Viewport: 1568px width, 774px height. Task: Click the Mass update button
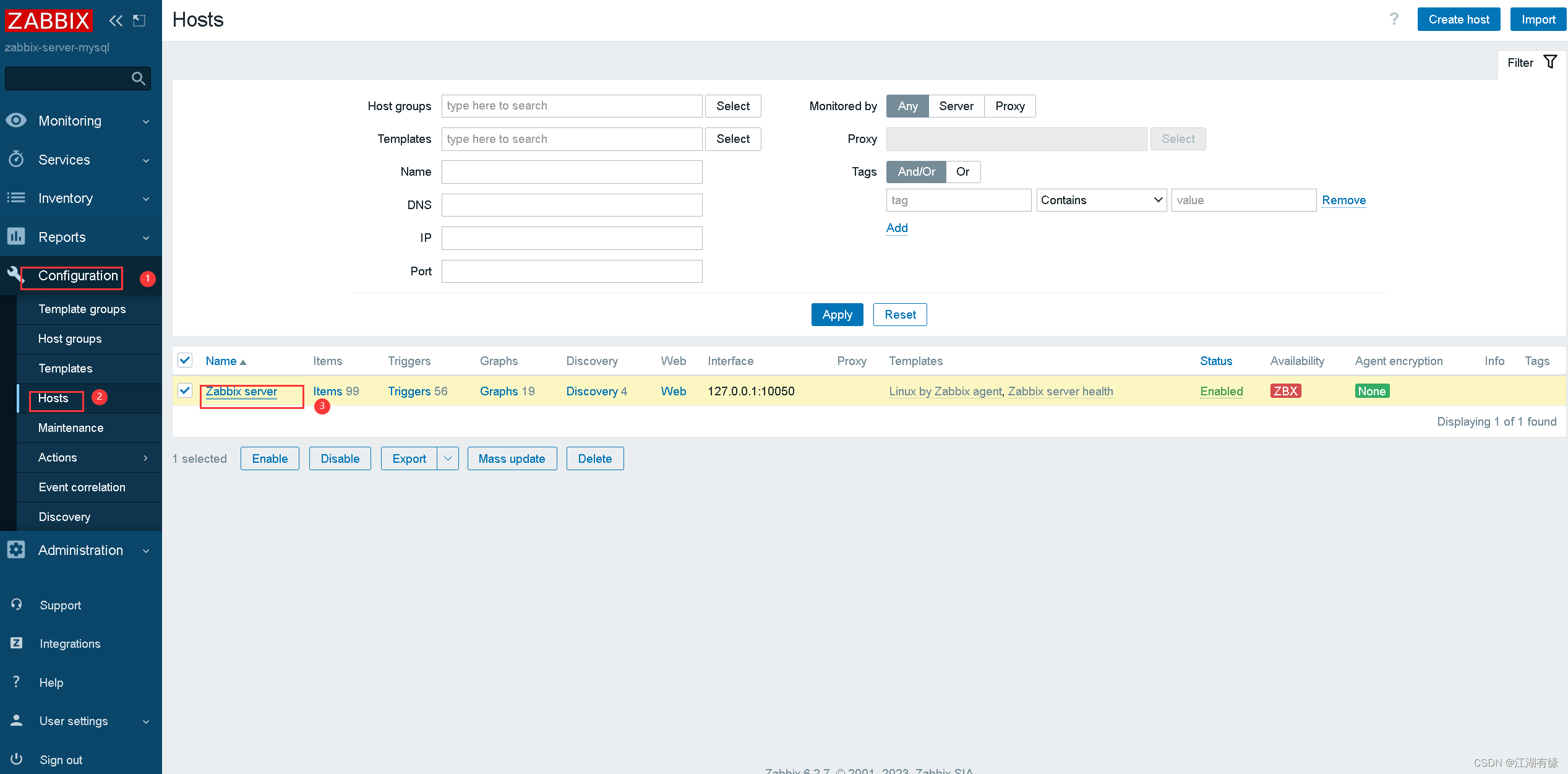(x=511, y=458)
